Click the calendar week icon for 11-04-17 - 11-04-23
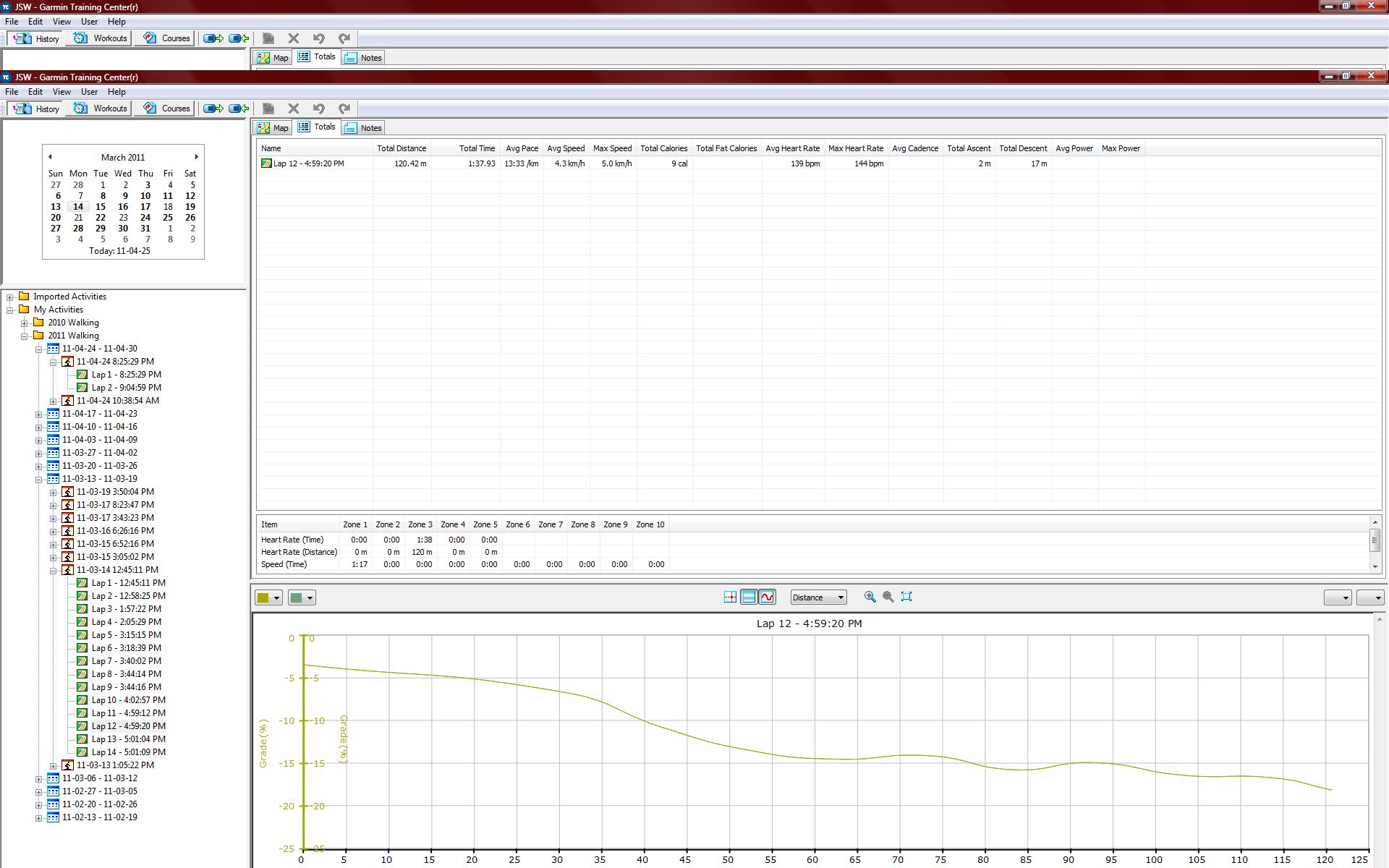1389x868 pixels. tap(53, 414)
